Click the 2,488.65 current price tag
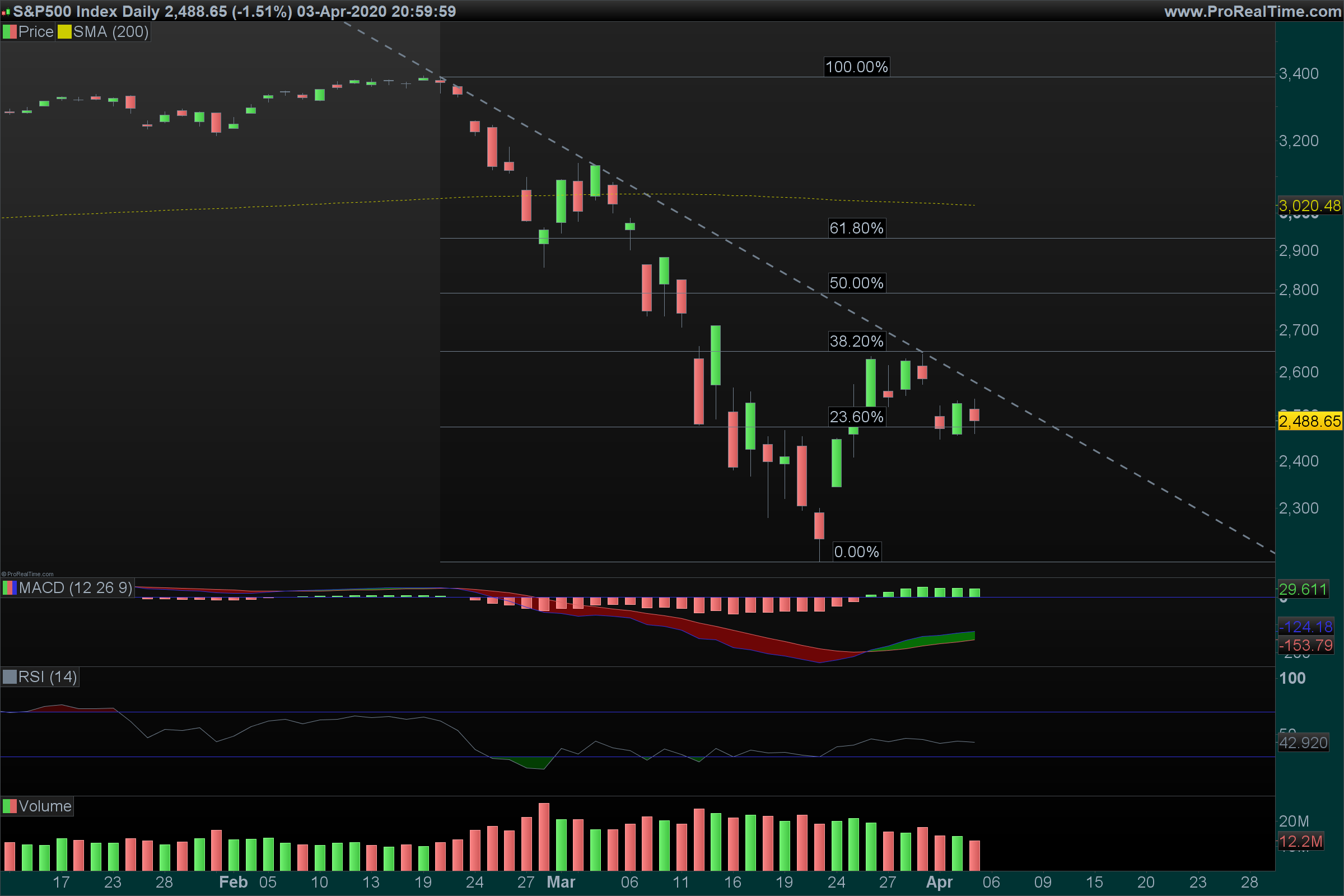Image resolution: width=1344 pixels, height=896 pixels. (1309, 422)
